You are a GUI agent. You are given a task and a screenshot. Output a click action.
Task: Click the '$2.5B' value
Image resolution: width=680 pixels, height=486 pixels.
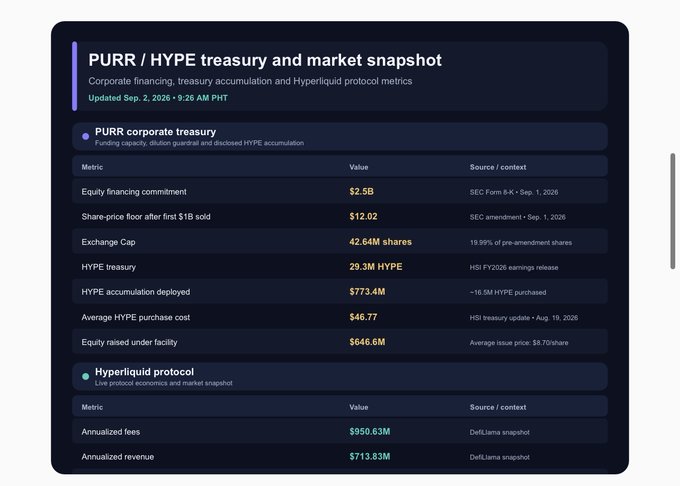pyautogui.click(x=361, y=191)
